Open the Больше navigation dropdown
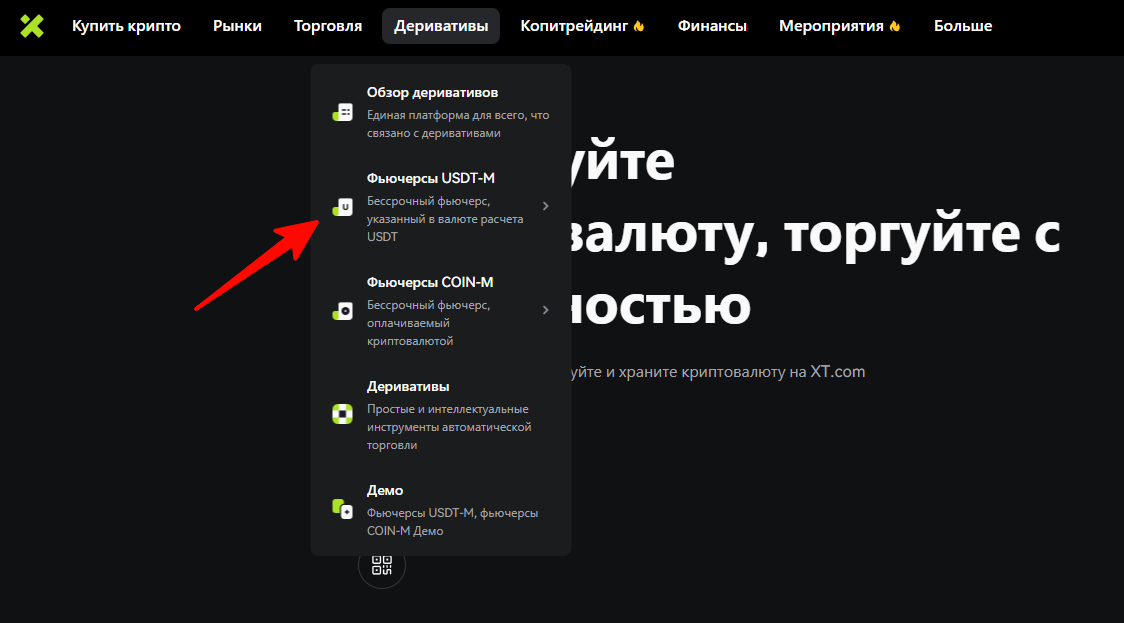Viewport: 1124px width, 623px height. pyautogui.click(x=962, y=26)
